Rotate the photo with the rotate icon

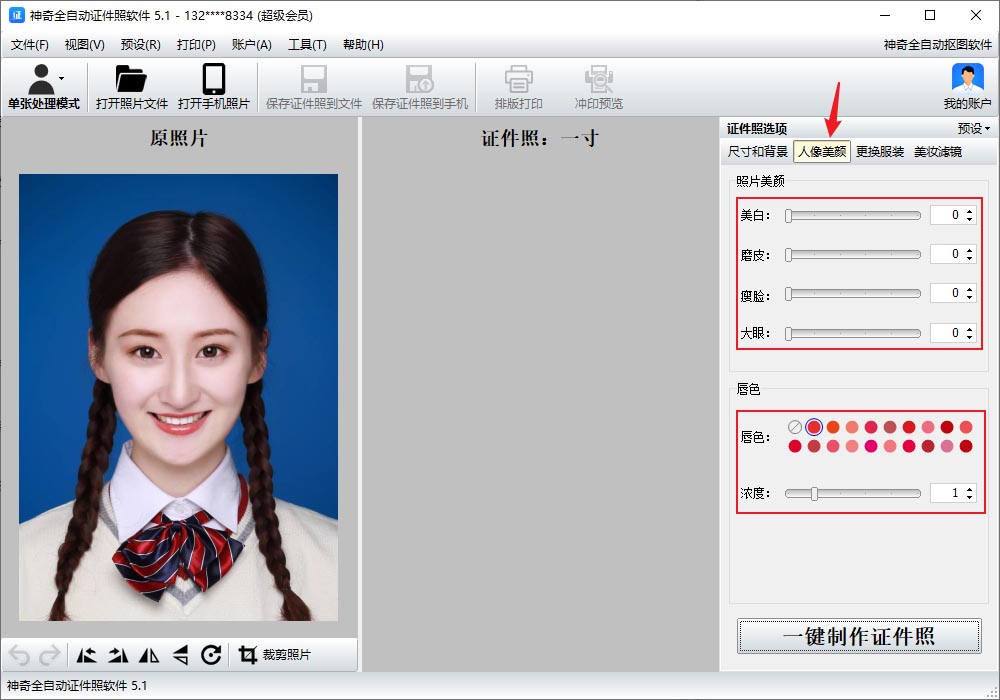point(212,653)
